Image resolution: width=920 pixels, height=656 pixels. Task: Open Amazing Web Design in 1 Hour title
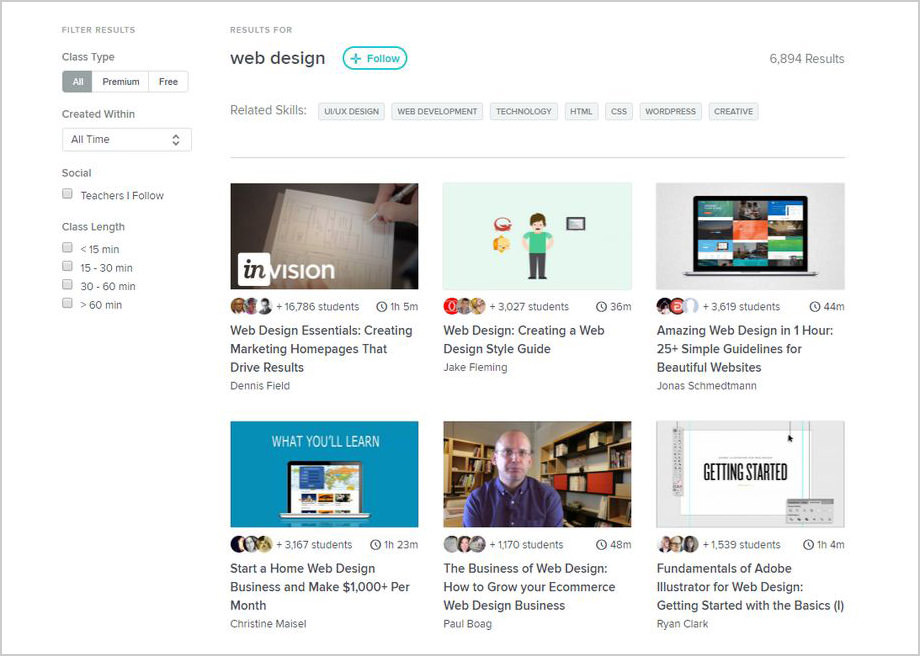745,349
